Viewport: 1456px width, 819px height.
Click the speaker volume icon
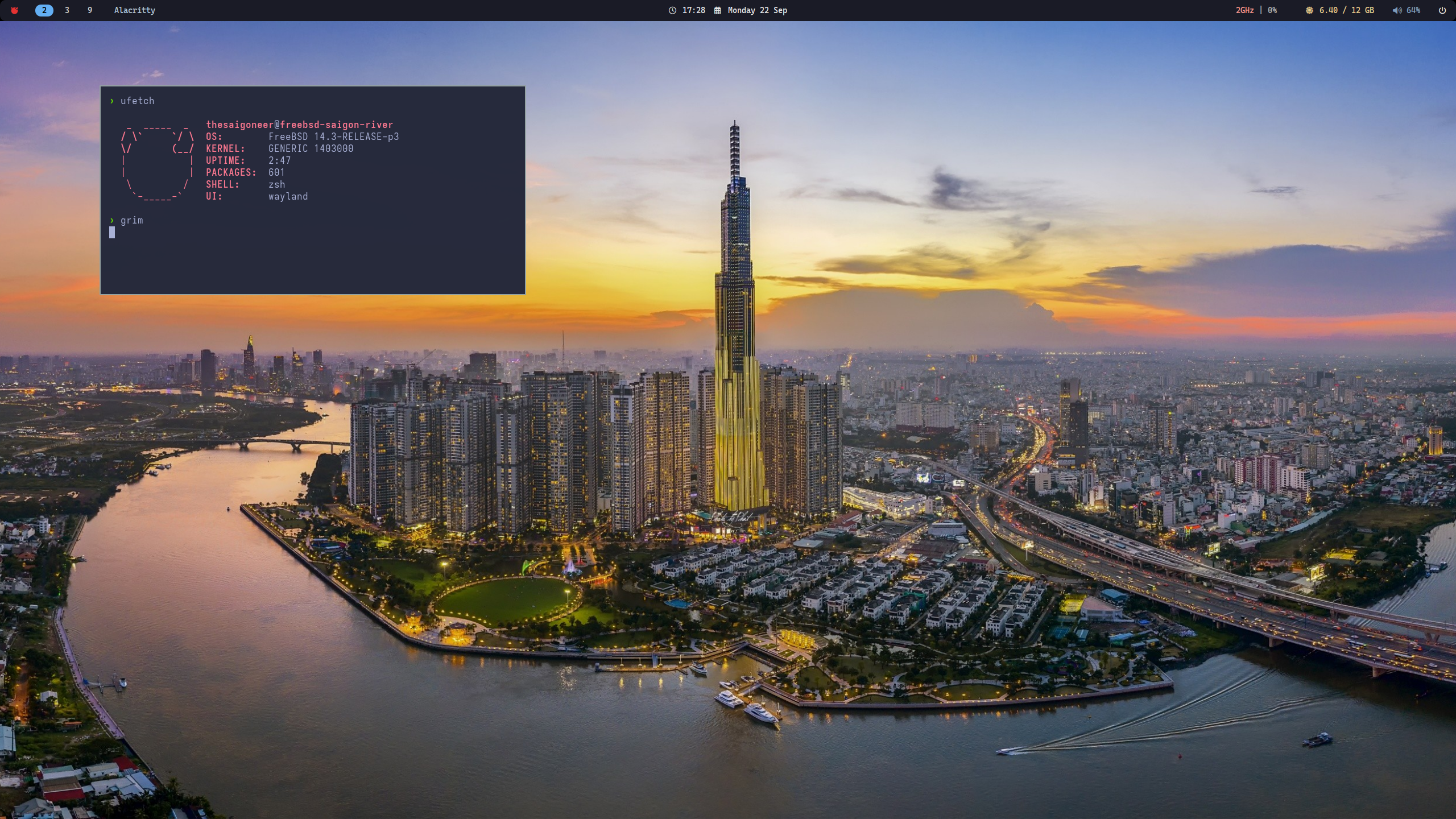1397,10
